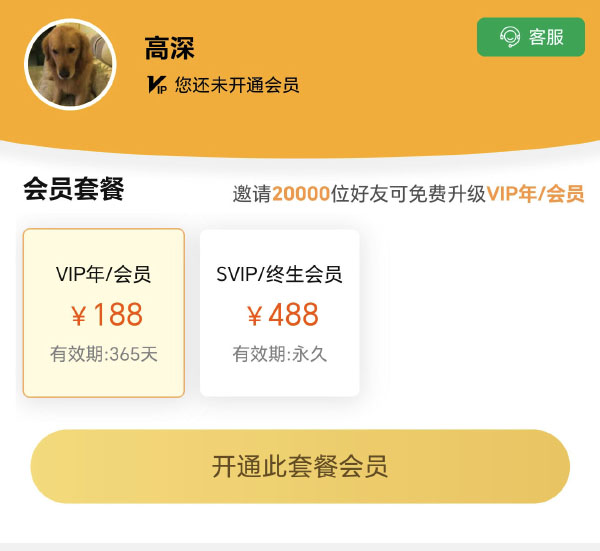Image resolution: width=600 pixels, height=551 pixels.
Task: Click the SVIP/终生会员 title label
Action: coord(279,274)
